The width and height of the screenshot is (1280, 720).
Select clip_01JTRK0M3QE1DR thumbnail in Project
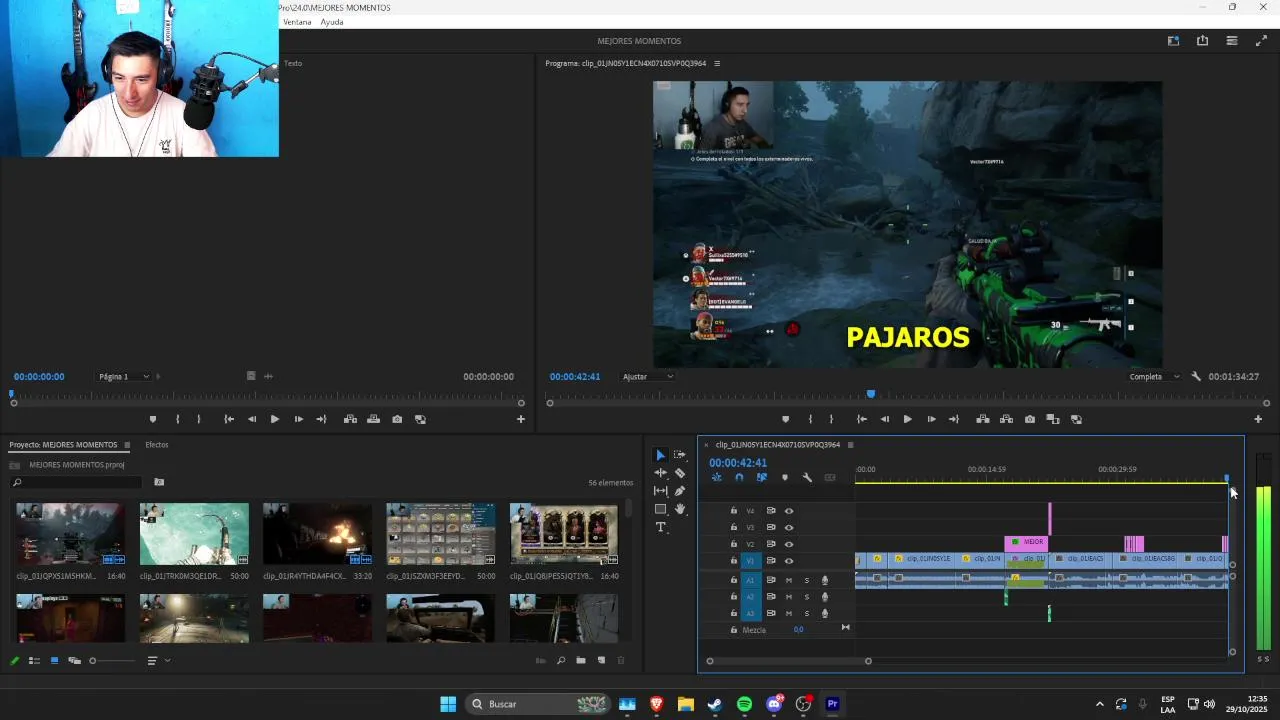[194, 534]
